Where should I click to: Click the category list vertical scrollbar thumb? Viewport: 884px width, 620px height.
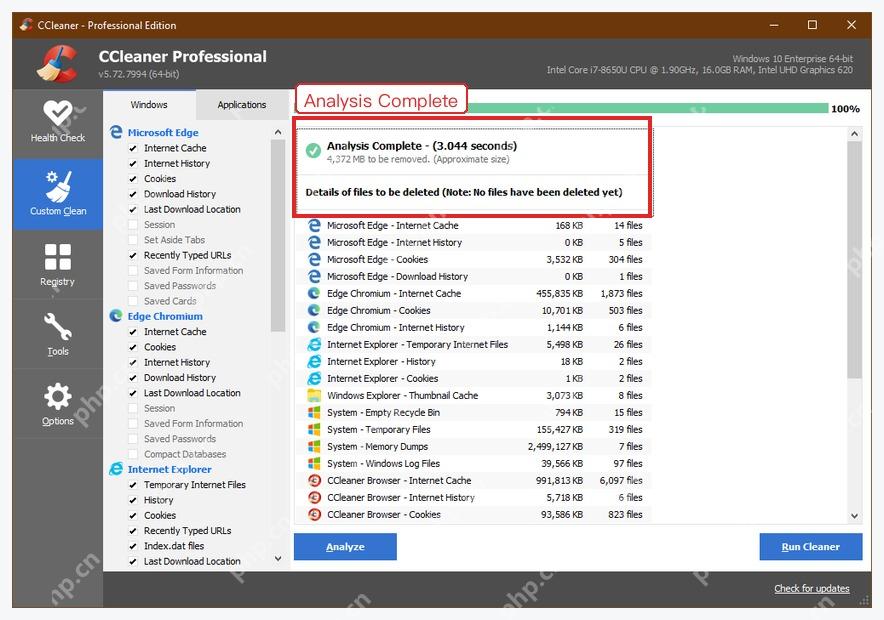278,236
